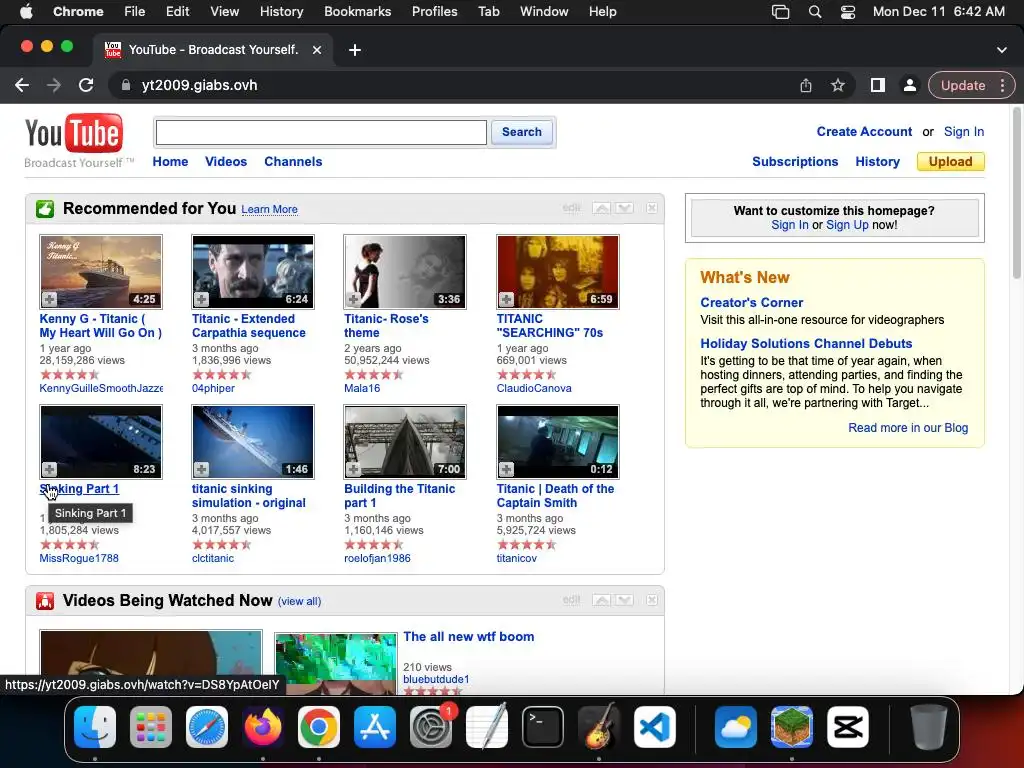Go back with the browser back arrow
The image size is (1024, 768).
tap(22, 85)
